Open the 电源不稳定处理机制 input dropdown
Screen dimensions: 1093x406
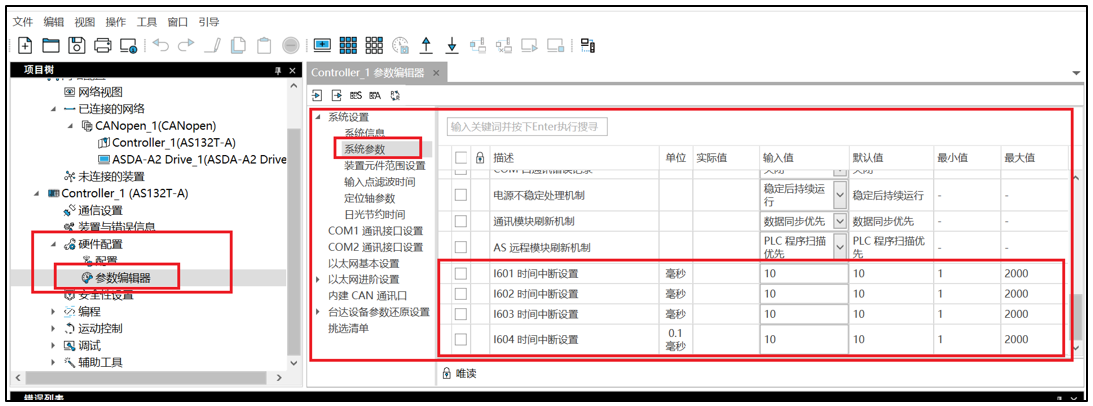click(839, 195)
